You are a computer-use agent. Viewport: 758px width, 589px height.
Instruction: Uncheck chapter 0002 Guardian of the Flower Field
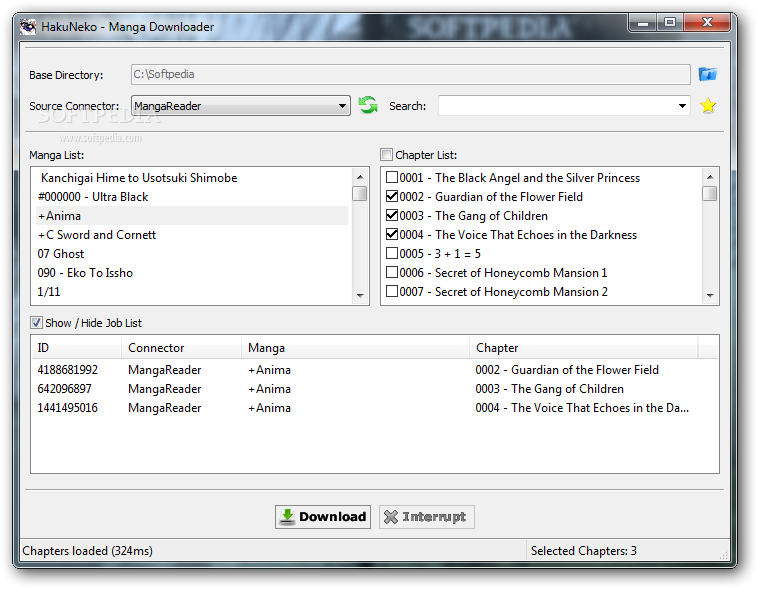tap(392, 196)
